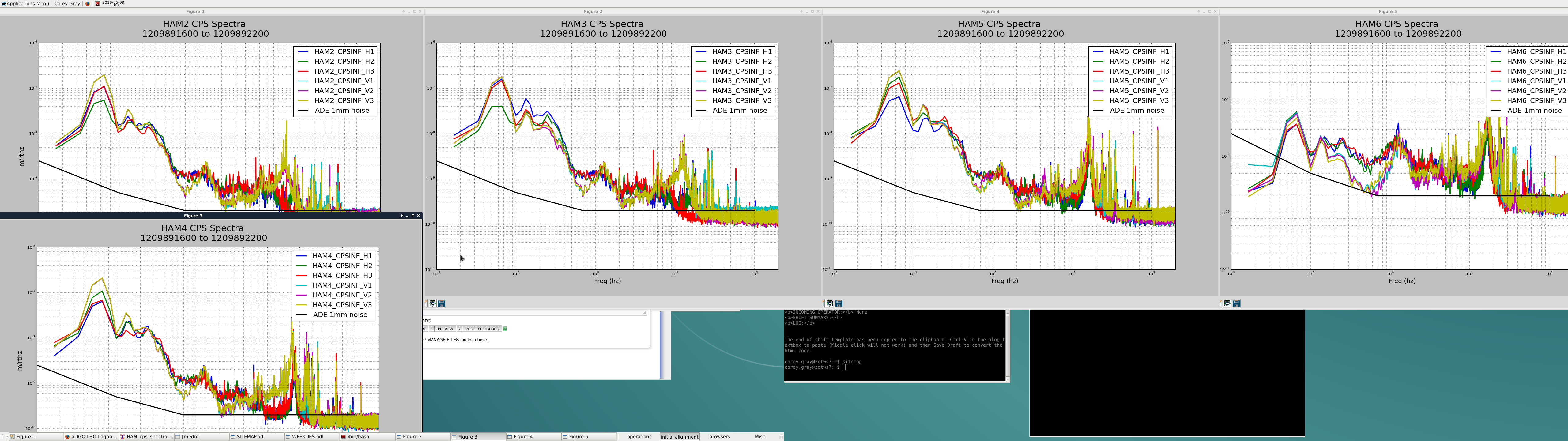Click subplot configuration icon in Figure 2 toolbar

(x=433, y=303)
